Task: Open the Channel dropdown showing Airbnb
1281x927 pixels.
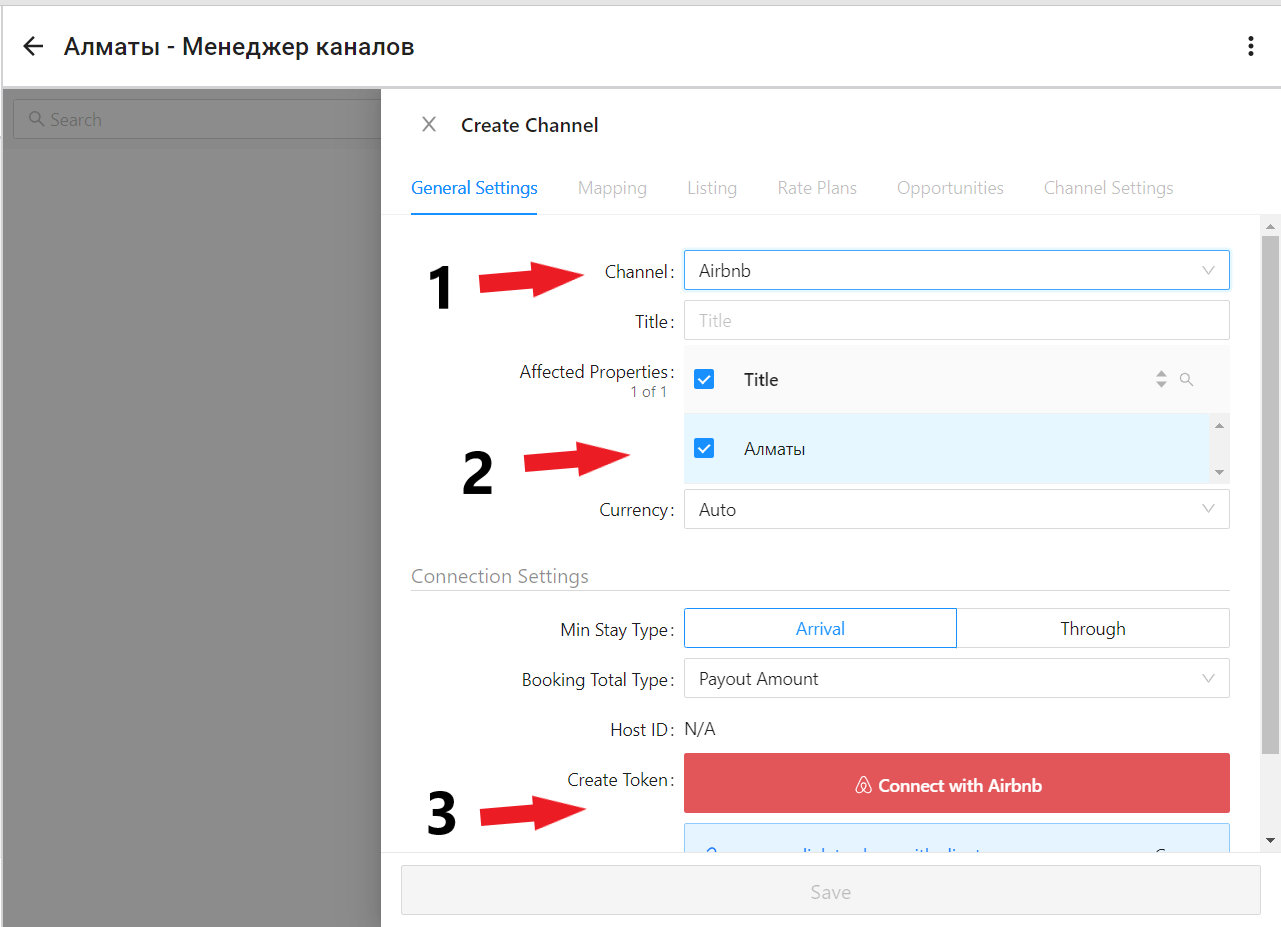Action: pos(957,270)
